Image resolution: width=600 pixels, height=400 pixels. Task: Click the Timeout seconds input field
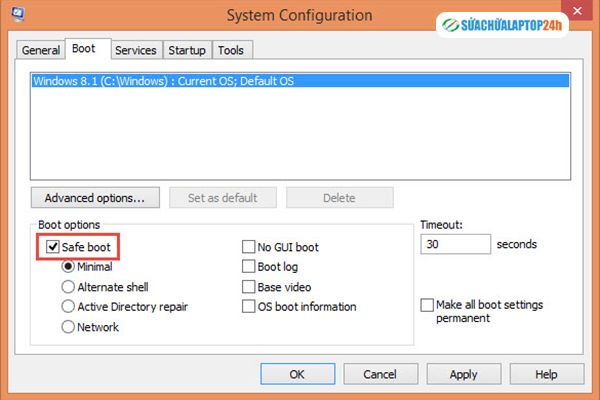click(x=455, y=244)
